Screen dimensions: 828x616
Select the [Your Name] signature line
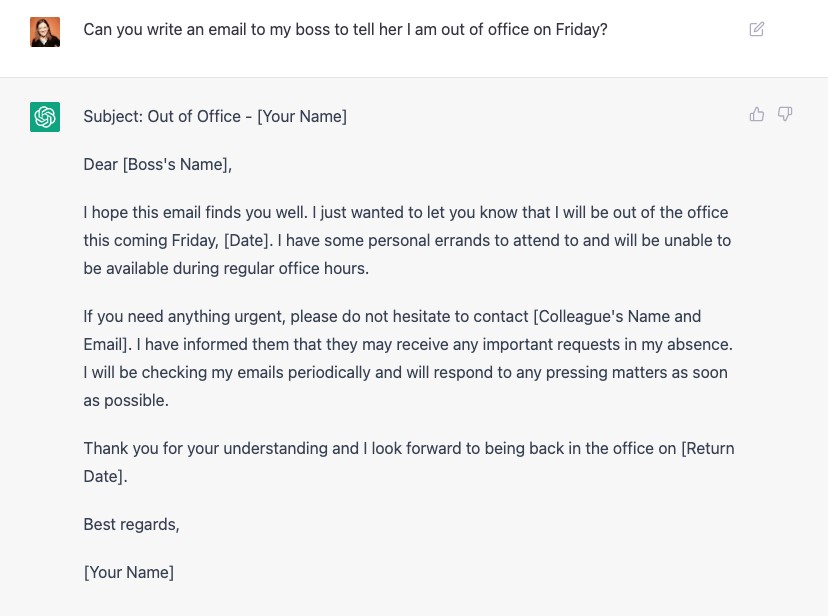click(129, 573)
